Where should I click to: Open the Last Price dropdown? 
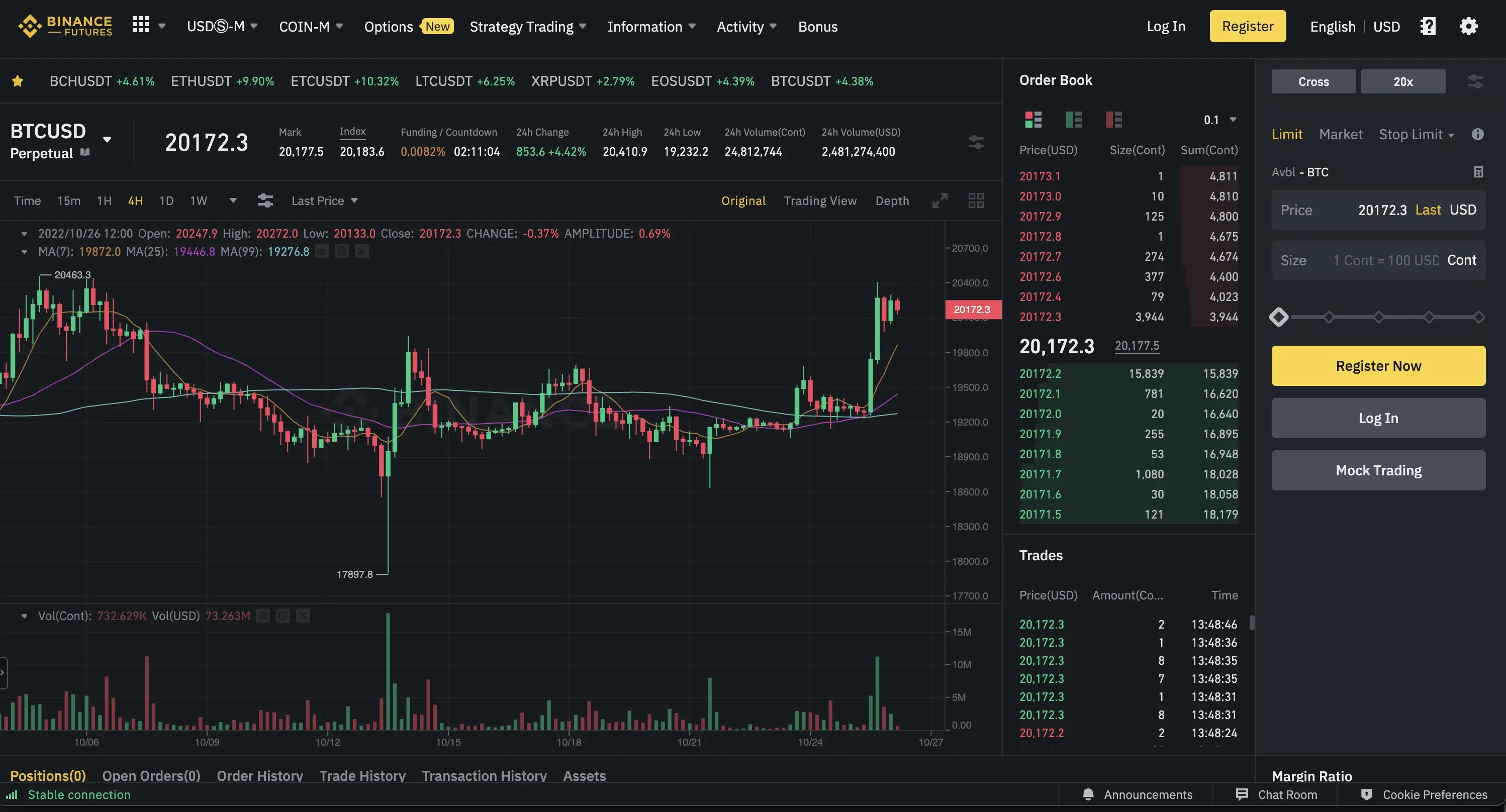324,200
